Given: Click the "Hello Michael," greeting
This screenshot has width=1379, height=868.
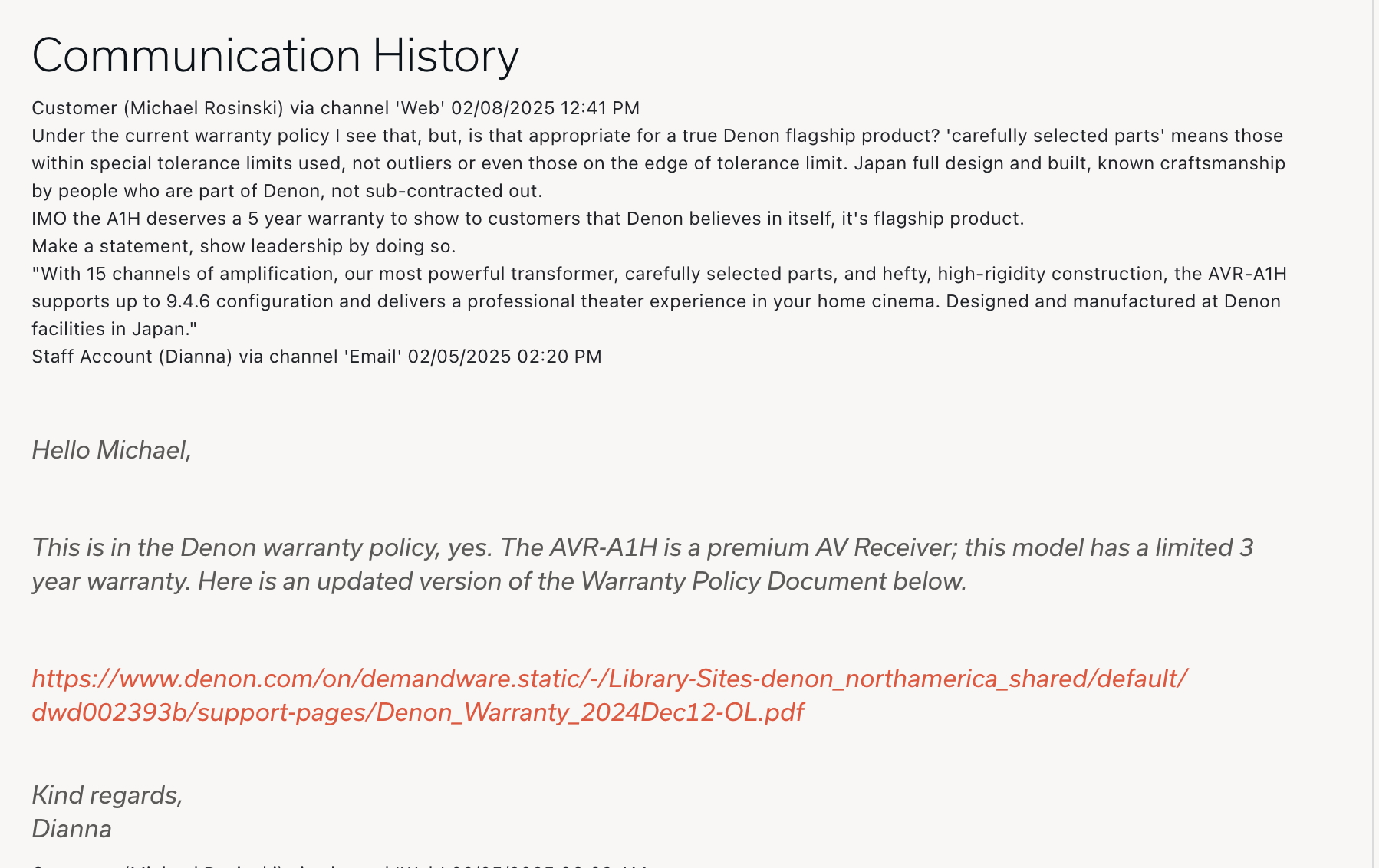Looking at the screenshot, I should pos(111,450).
